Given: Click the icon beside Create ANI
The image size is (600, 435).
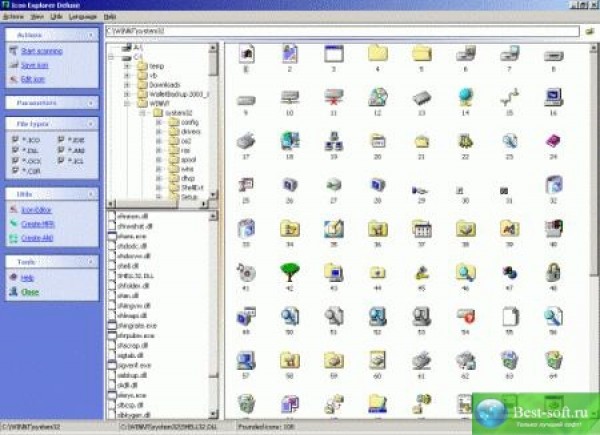Looking at the screenshot, I should (14, 238).
